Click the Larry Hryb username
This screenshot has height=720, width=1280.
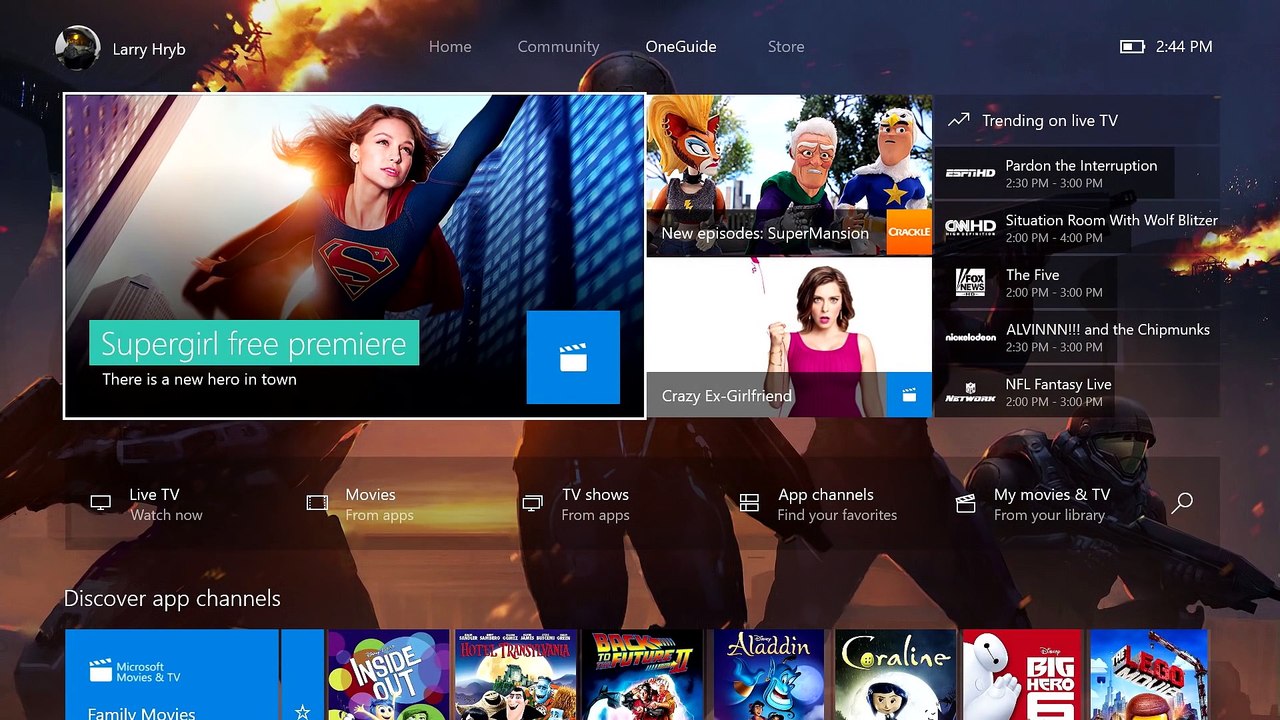(x=149, y=49)
